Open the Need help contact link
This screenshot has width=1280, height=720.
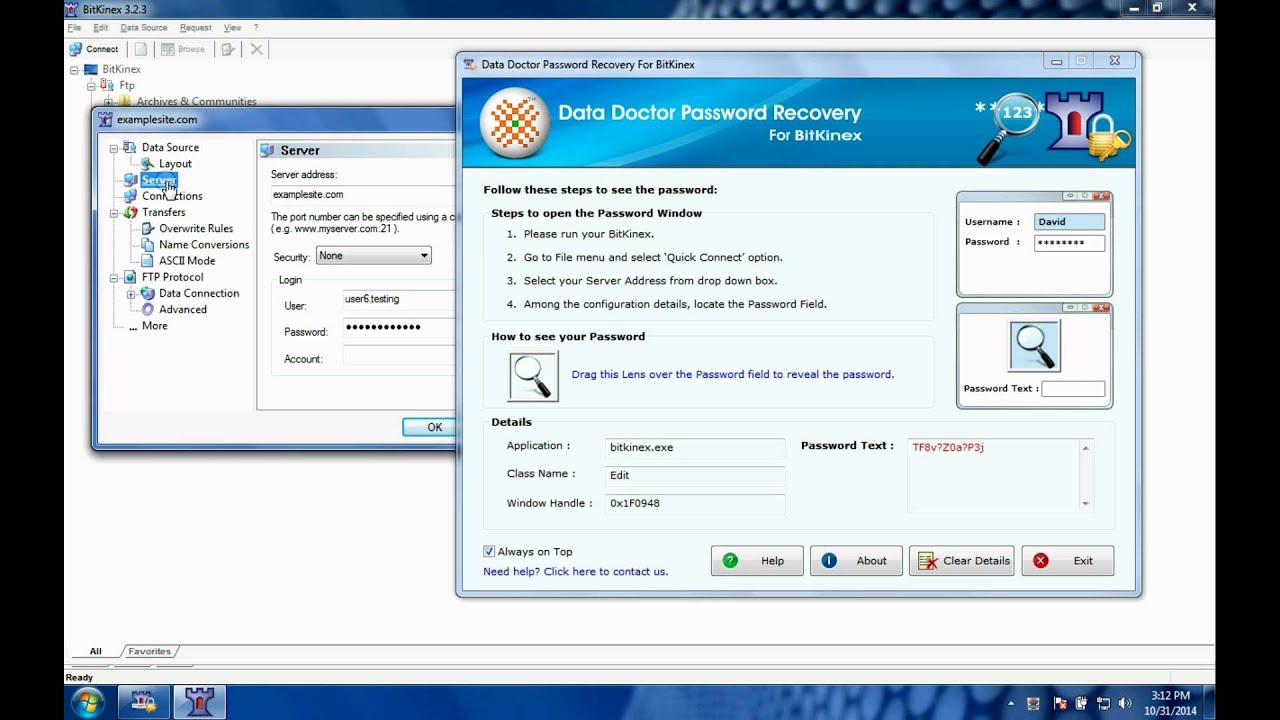tap(575, 572)
